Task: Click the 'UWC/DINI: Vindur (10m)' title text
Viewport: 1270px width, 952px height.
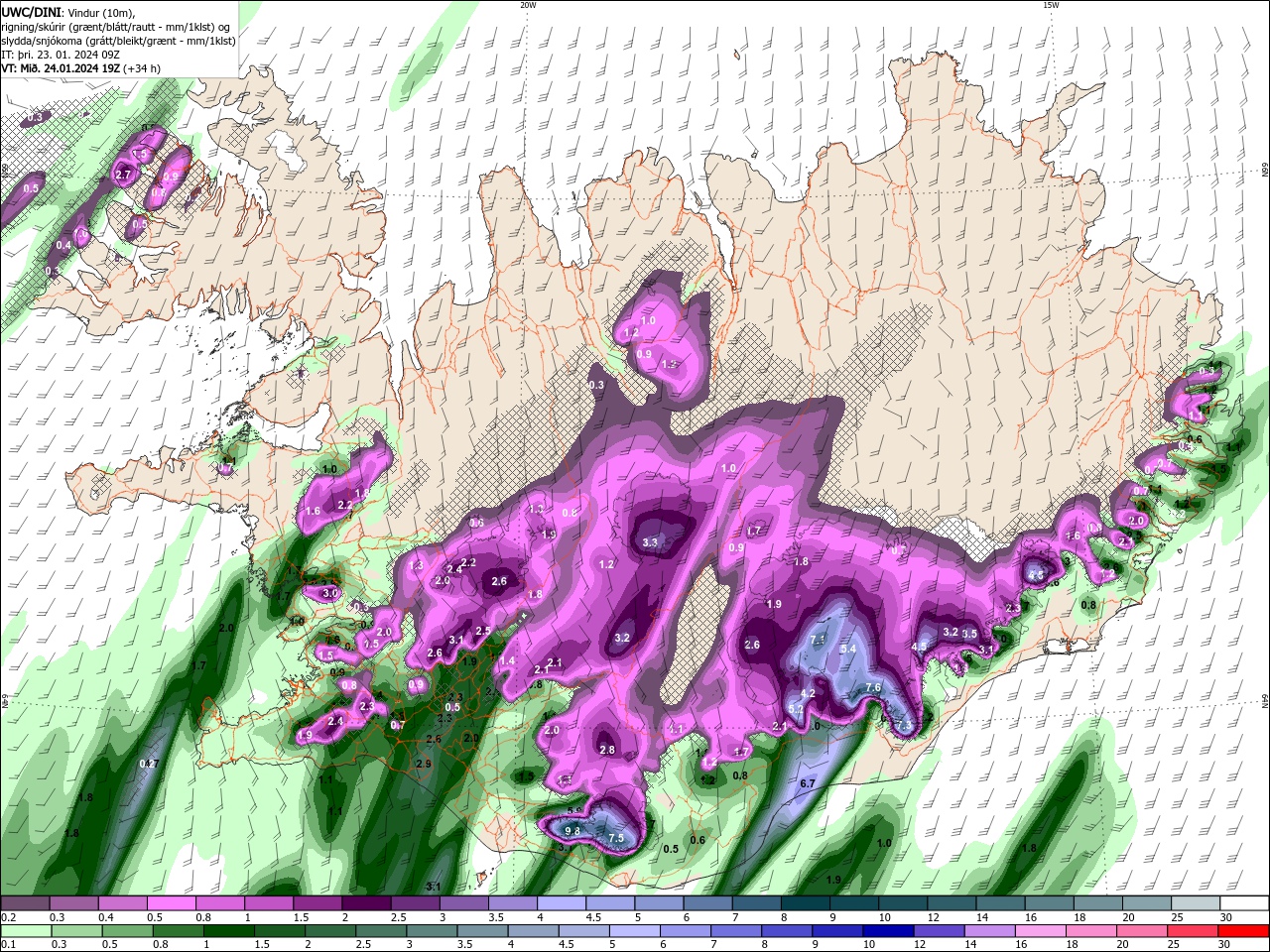Action: (67, 12)
